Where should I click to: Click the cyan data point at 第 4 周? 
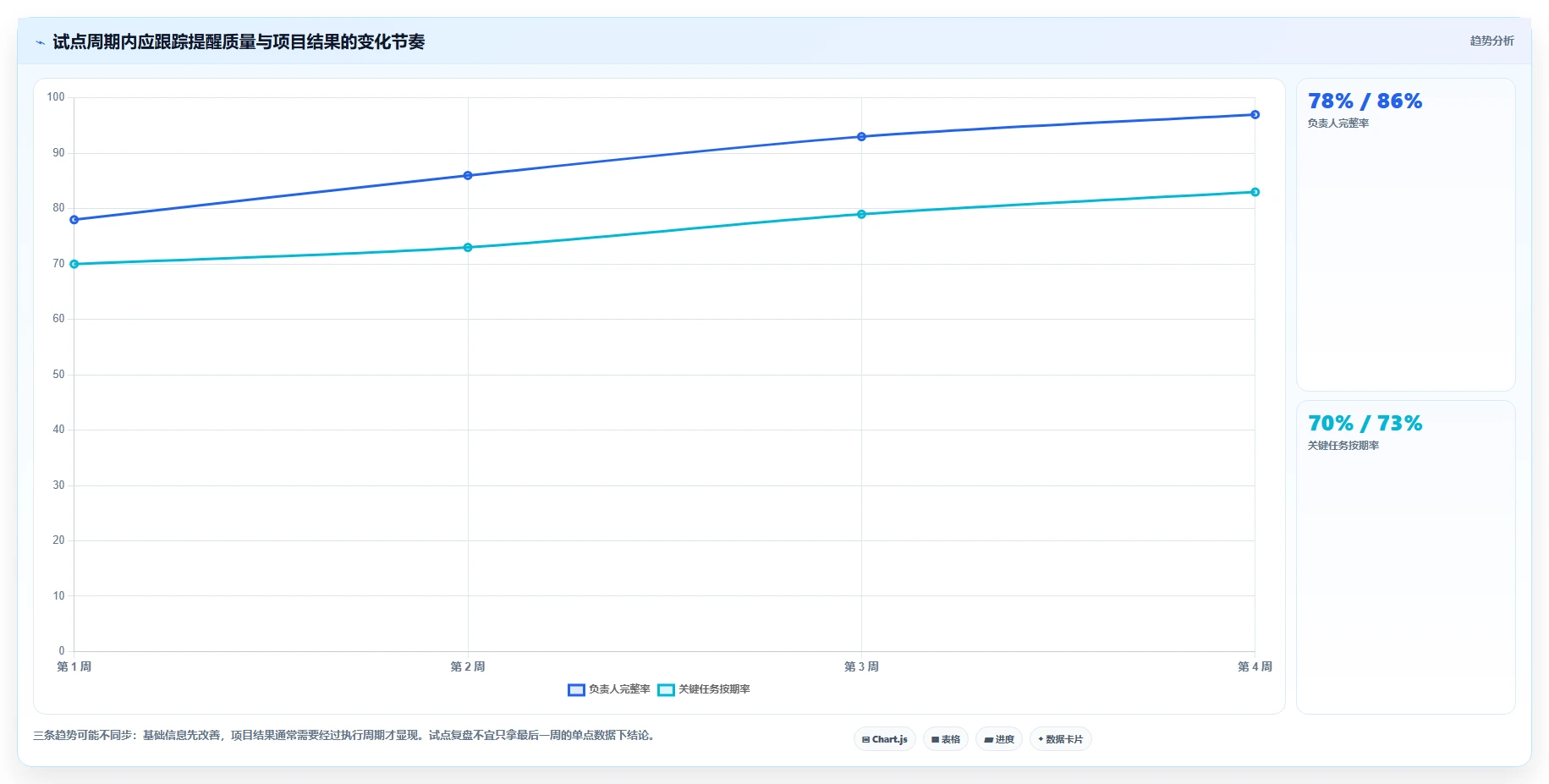click(1255, 193)
